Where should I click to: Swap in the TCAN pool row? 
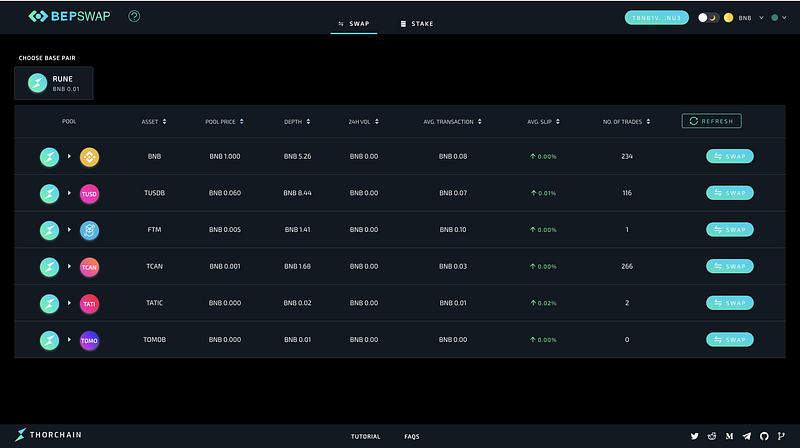(x=730, y=266)
